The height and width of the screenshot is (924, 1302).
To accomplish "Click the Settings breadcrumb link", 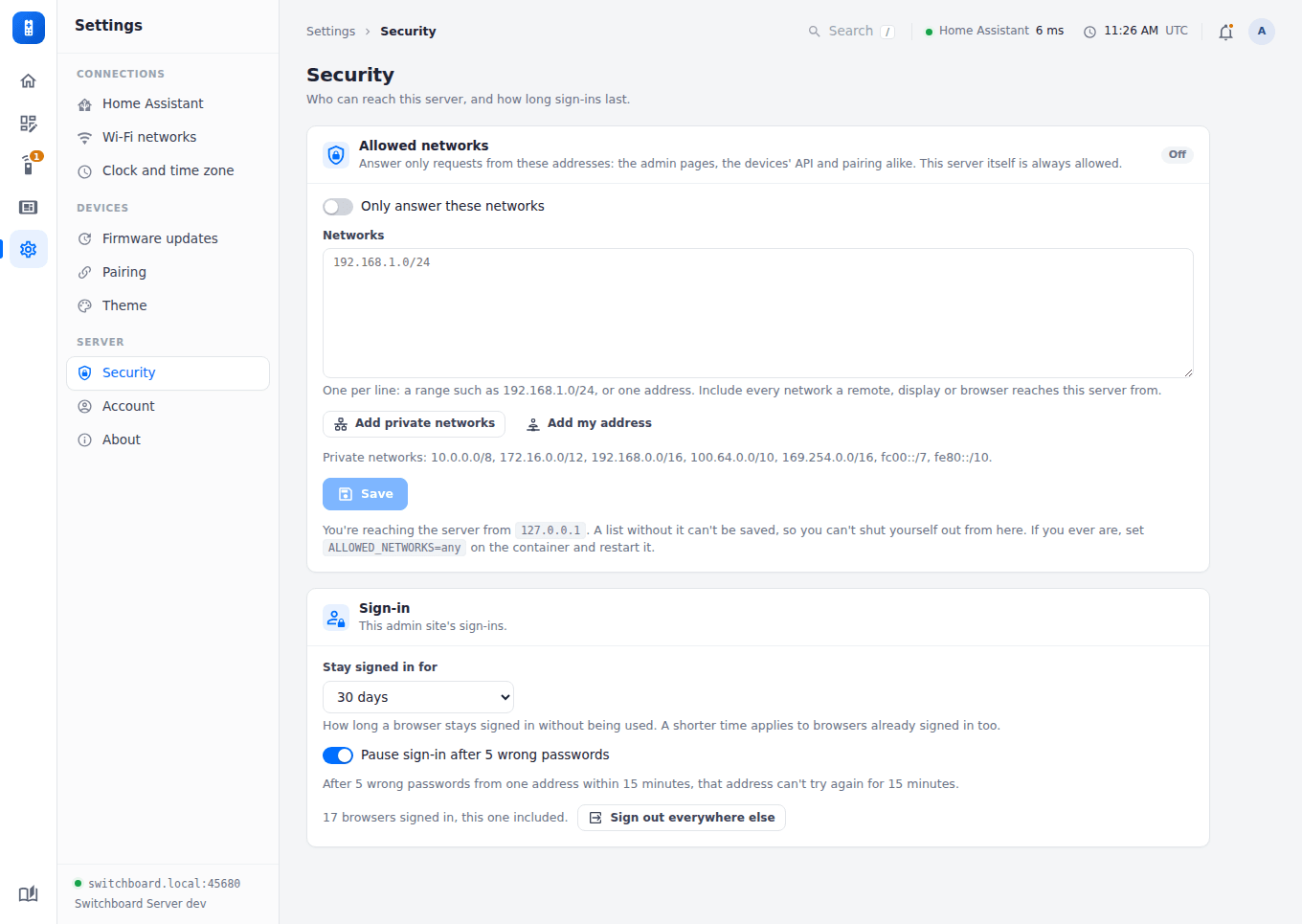I will point(330,32).
